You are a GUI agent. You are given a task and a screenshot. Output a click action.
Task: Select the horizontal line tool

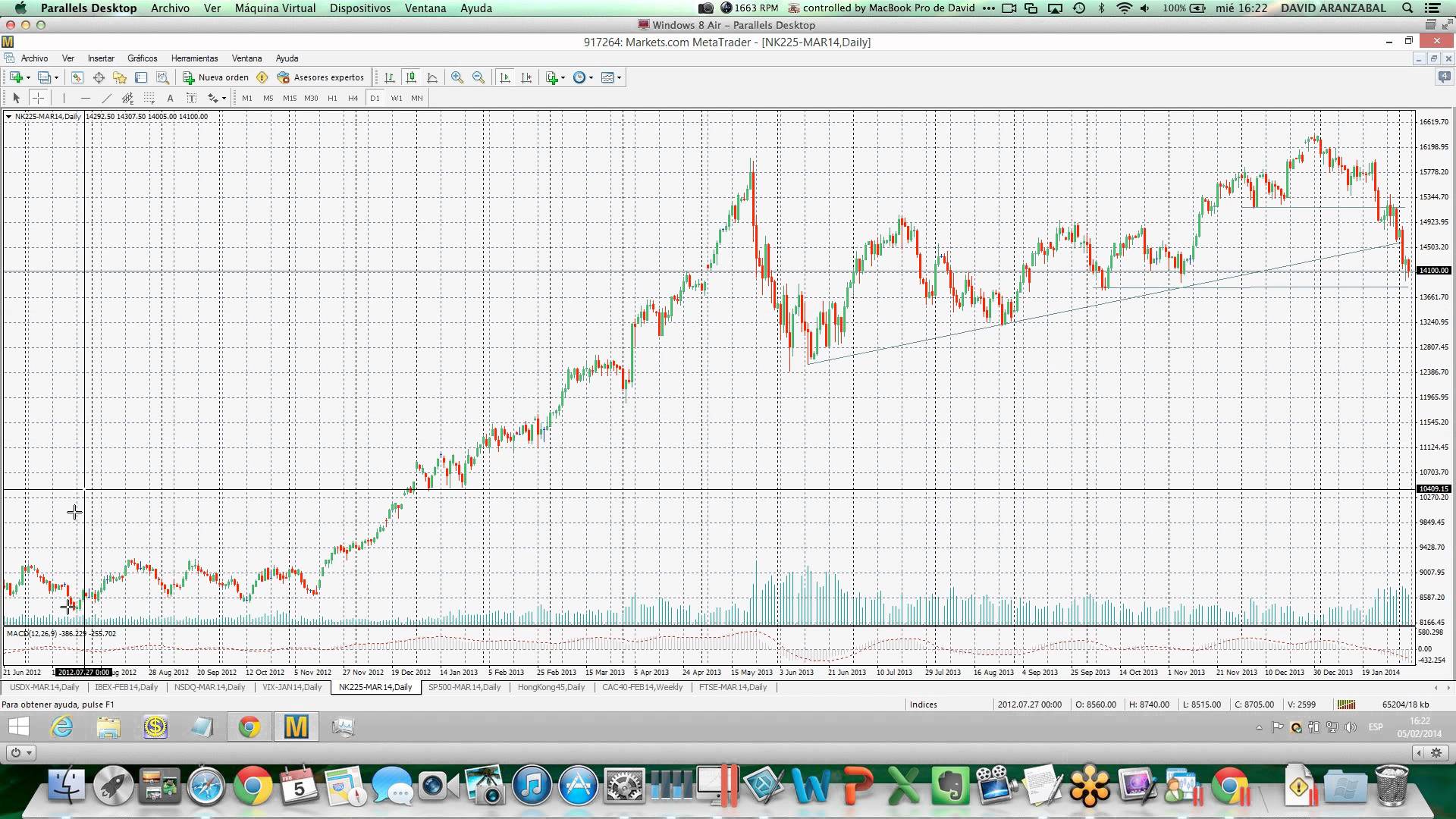pos(86,98)
